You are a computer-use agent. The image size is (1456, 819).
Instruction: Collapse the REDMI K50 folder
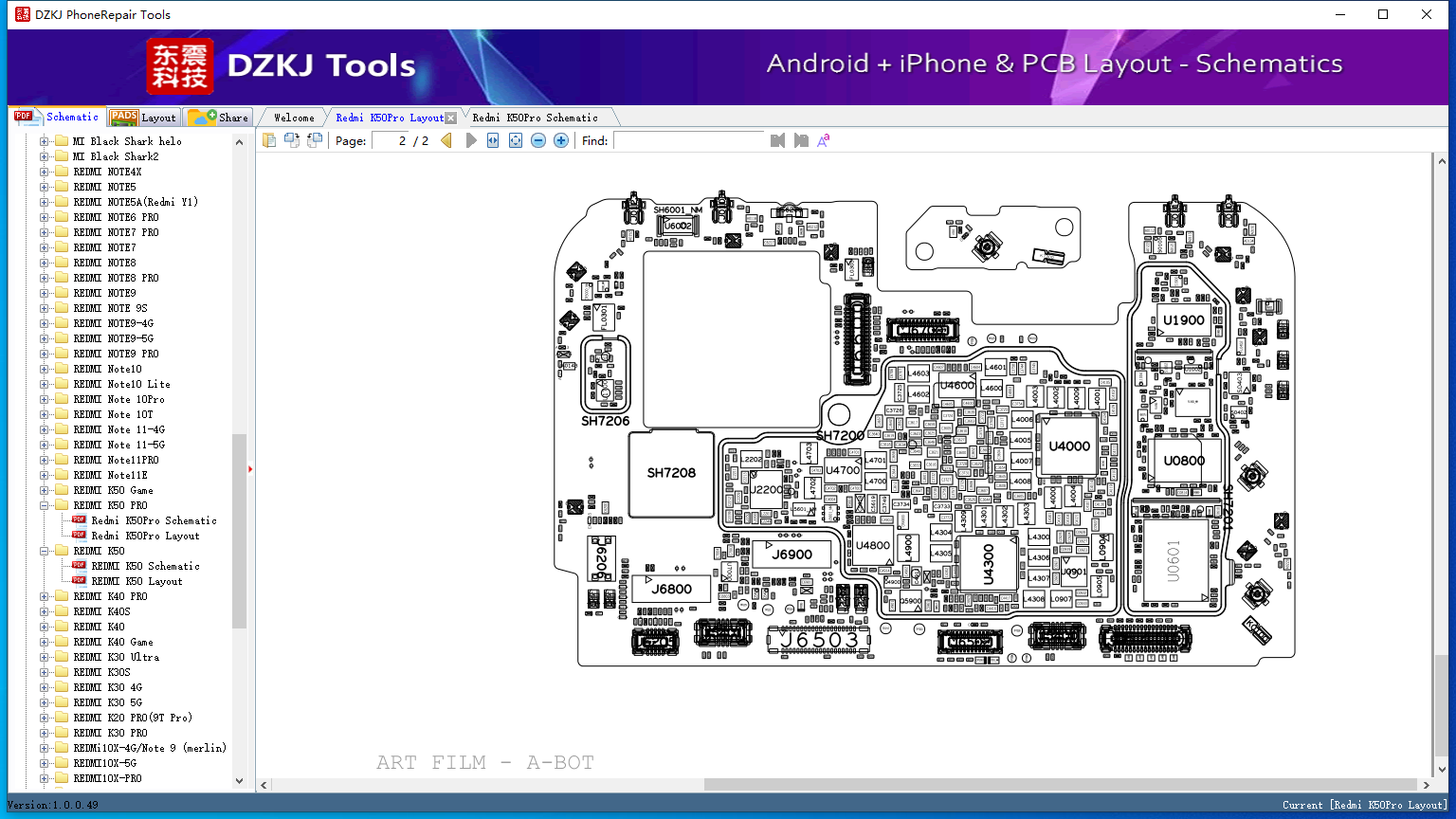pyautogui.click(x=44, y=551)
